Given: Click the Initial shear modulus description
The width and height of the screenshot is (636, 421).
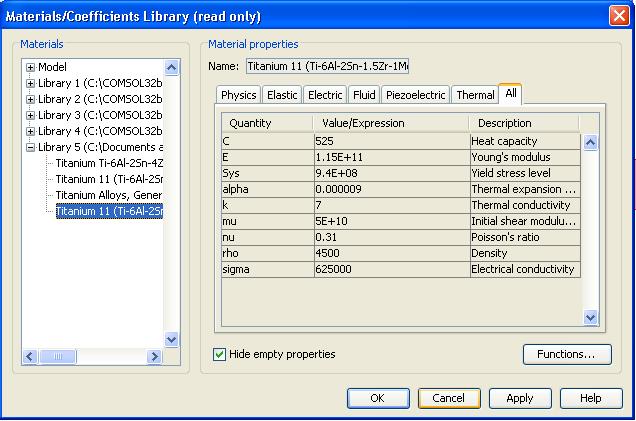Looking at the screenshot, I should pos(525,221).
